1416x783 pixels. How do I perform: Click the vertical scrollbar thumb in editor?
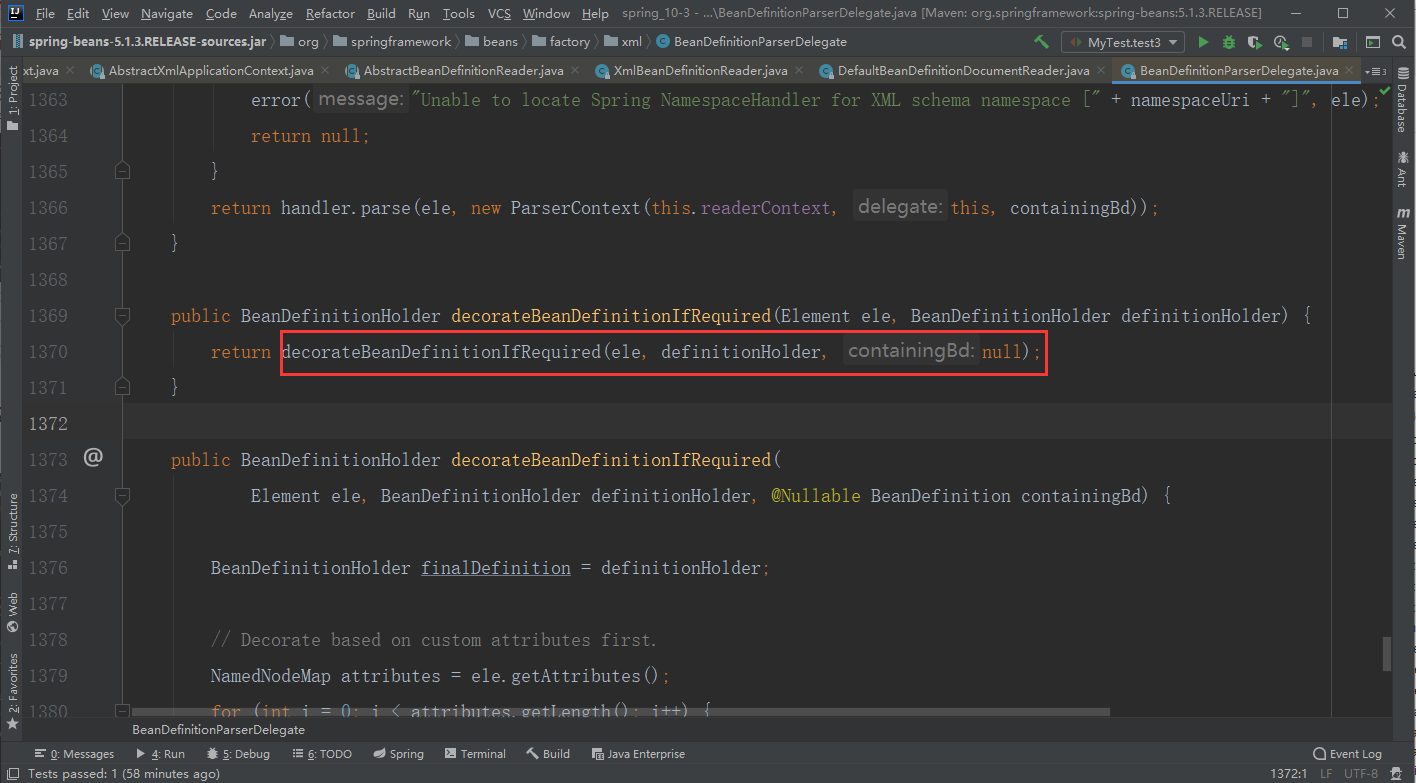pos(1387,654)
